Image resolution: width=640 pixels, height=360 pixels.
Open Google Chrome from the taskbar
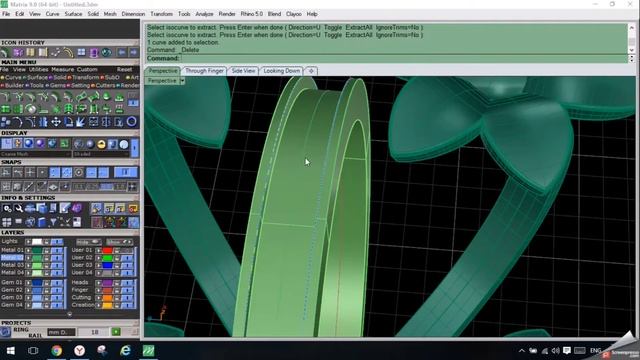57,351
